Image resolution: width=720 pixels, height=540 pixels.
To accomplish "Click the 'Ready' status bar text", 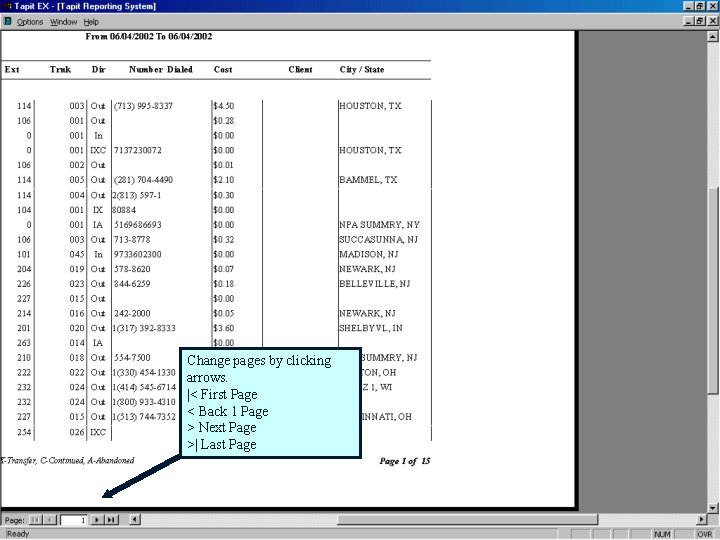I will point(18,534).
